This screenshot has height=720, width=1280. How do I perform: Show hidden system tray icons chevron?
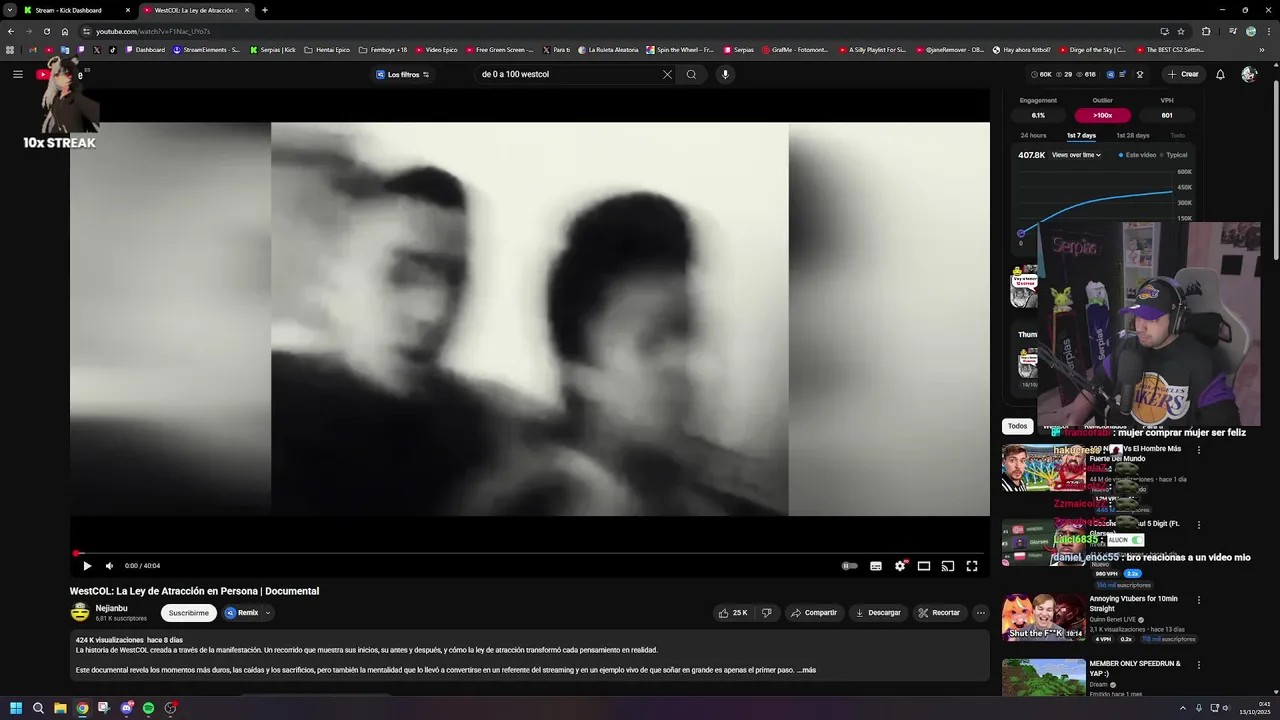point(1183,708)
